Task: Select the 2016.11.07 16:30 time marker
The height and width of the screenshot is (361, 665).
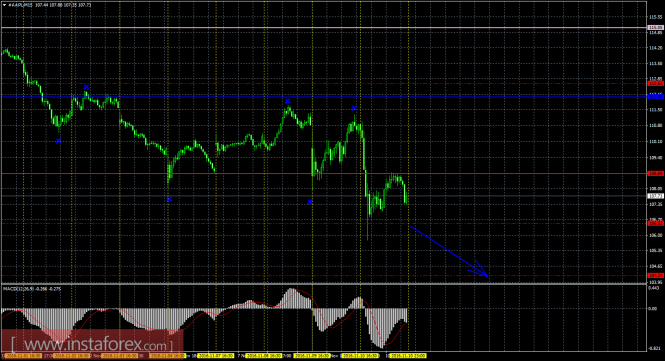Action: pyautogui.click(x=216, y=356)
